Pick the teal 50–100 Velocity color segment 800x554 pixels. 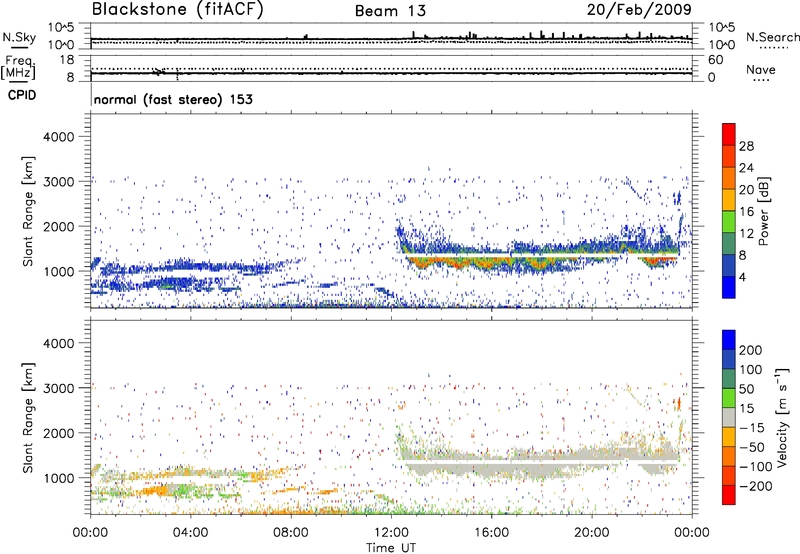(x=729, y=379)
